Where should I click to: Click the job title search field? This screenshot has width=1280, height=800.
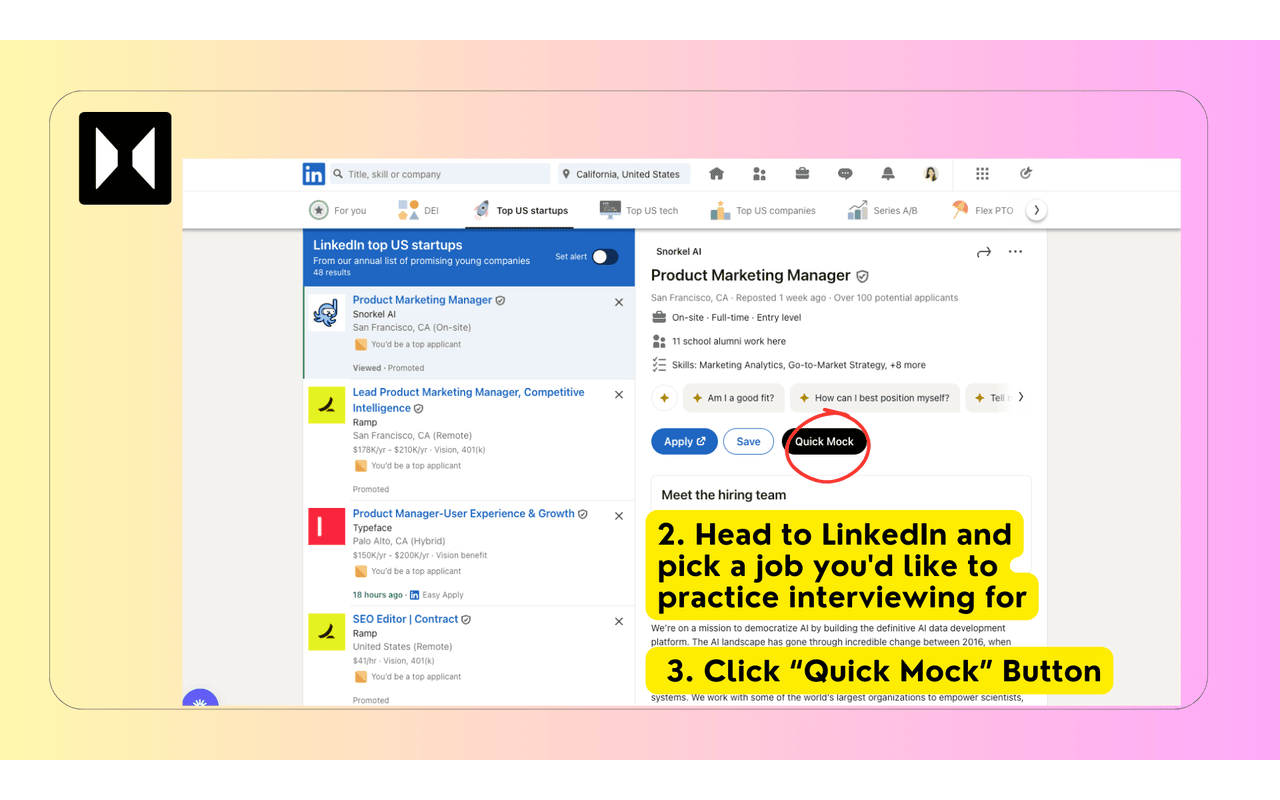440,174
